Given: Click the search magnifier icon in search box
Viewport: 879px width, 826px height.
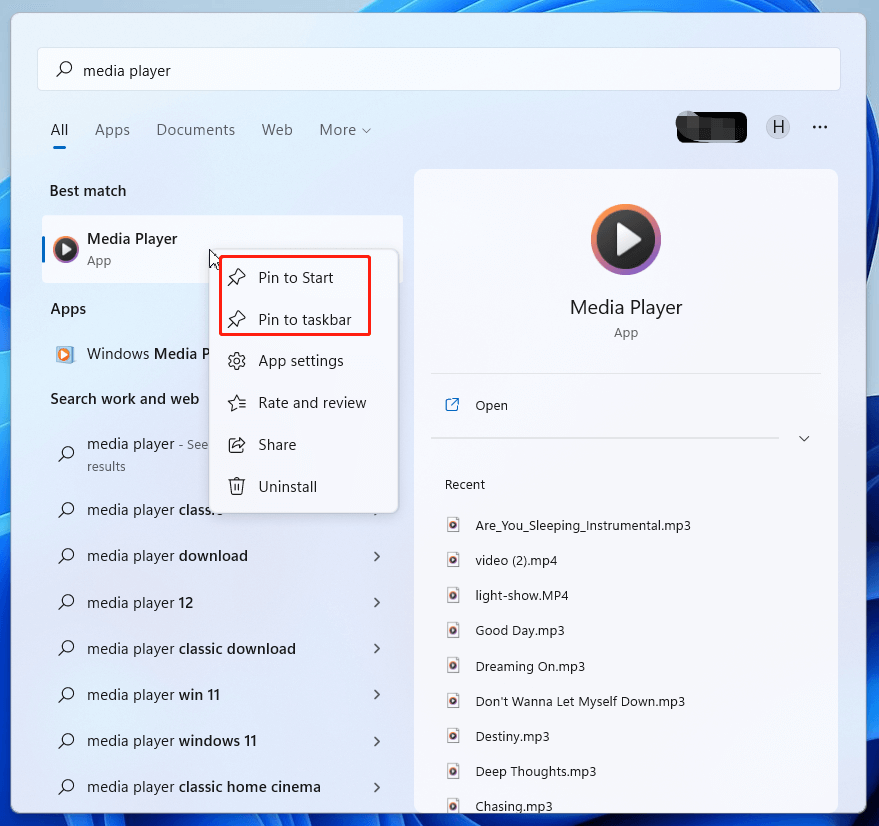Looking at the screenshot, I should click(64, 70).
